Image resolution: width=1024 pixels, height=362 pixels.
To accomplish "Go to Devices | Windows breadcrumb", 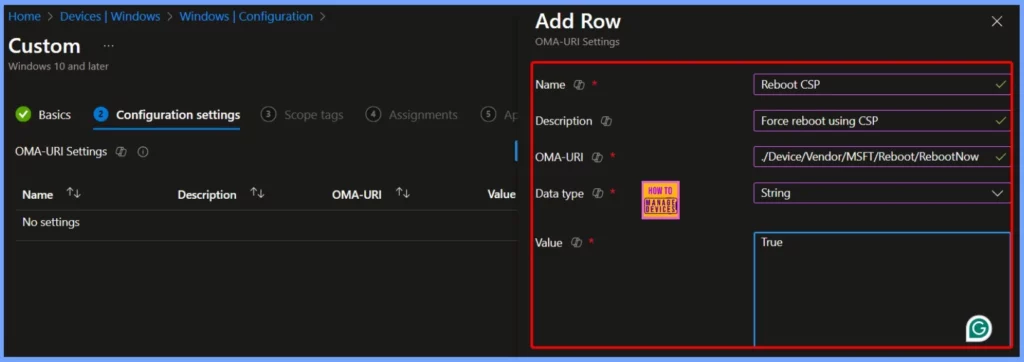I will point(110,17).
